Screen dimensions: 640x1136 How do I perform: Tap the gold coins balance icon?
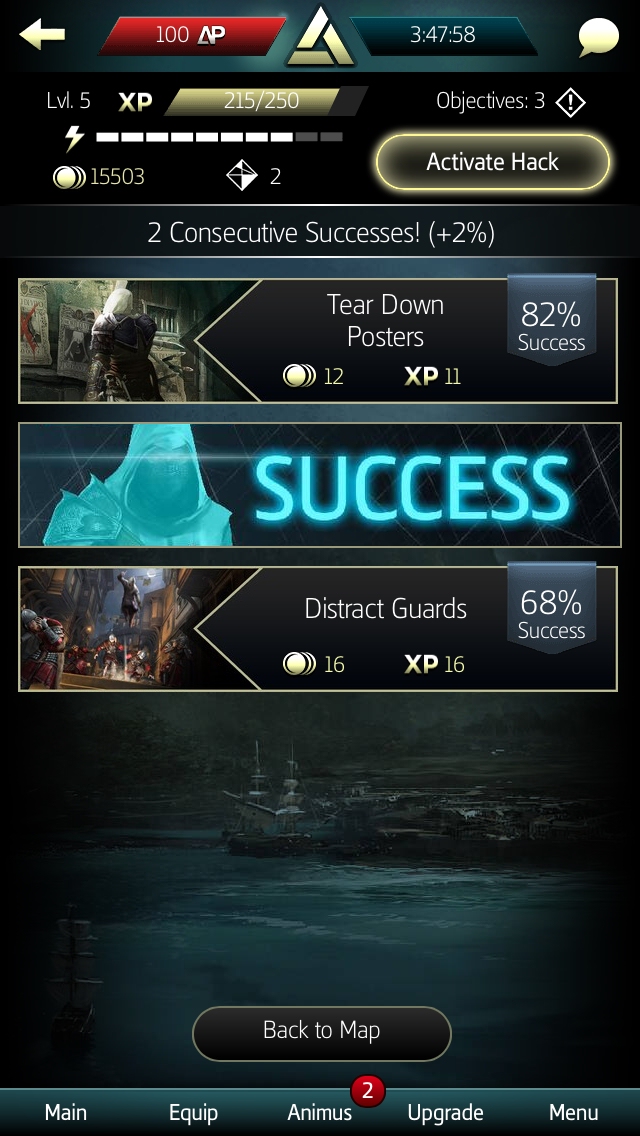tap(69, 177)
